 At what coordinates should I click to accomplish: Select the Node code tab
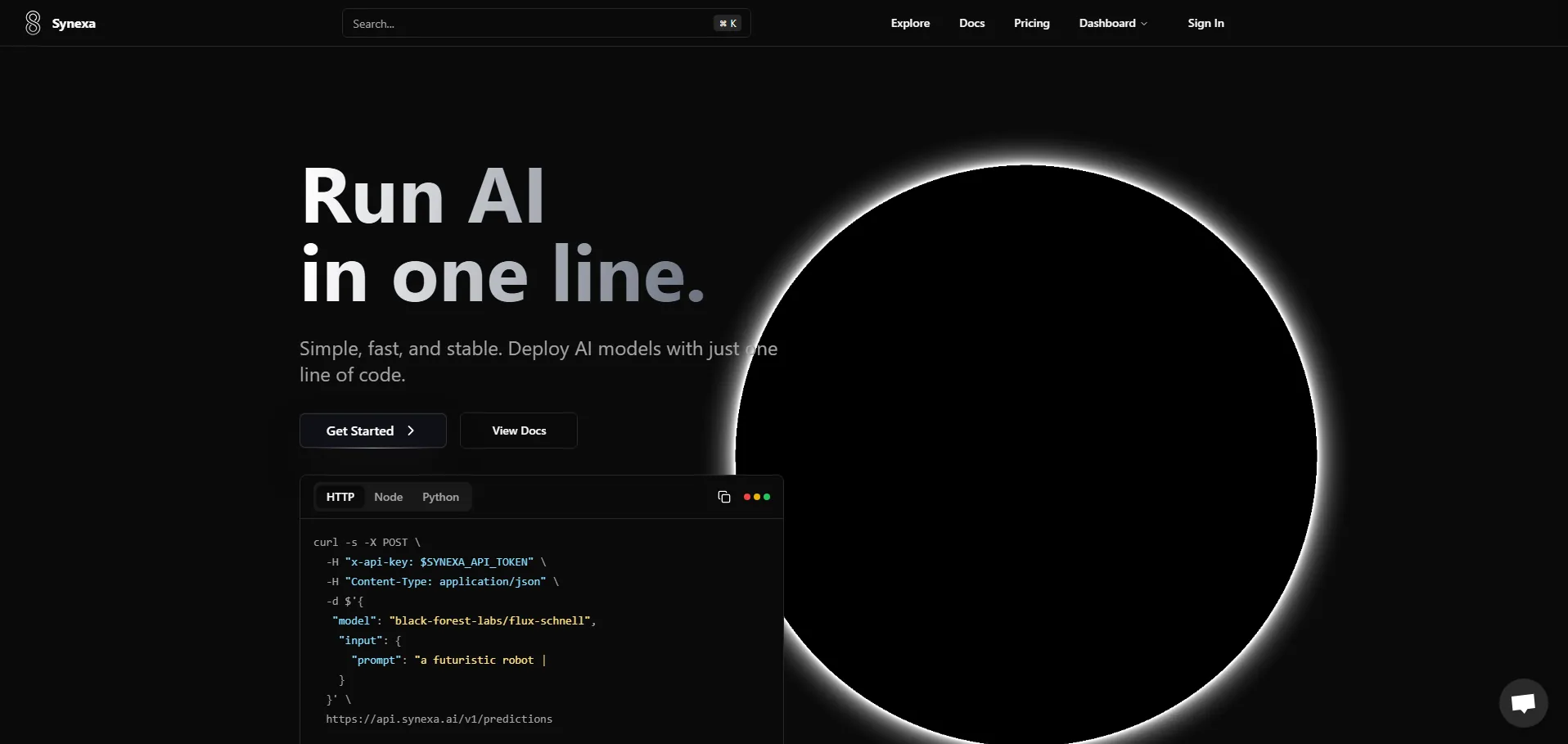coord(388,497)
